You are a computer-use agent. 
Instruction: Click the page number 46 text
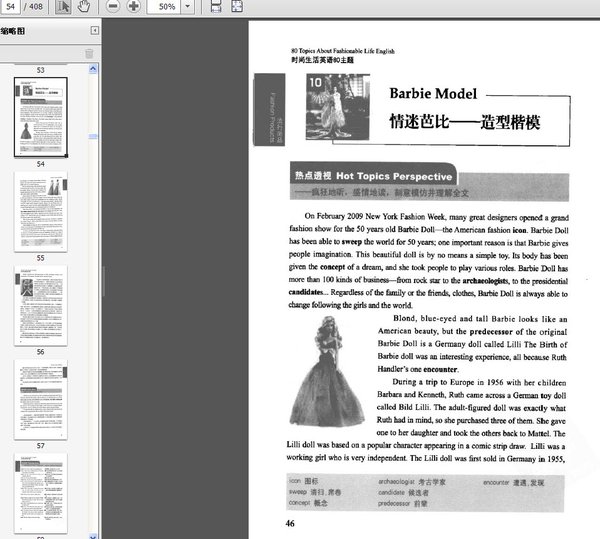[290, 524]
